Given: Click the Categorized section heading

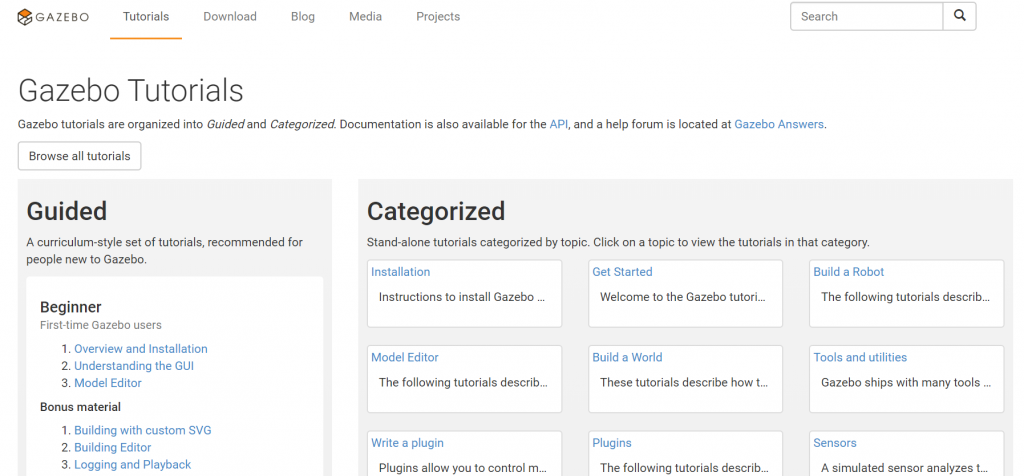Looking at the screenshot, I should (436, 212).
